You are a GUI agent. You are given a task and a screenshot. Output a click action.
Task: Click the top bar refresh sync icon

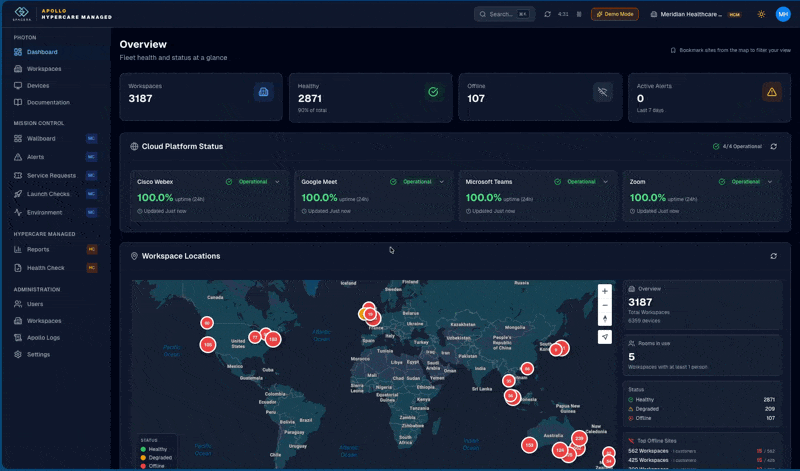click(547, 14)
